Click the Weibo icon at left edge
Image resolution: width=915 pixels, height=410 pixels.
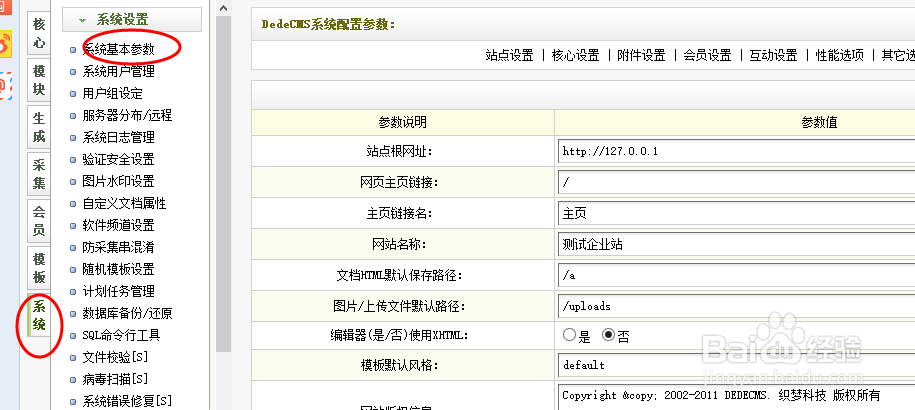pyautogui.click(x=5, y=44)
